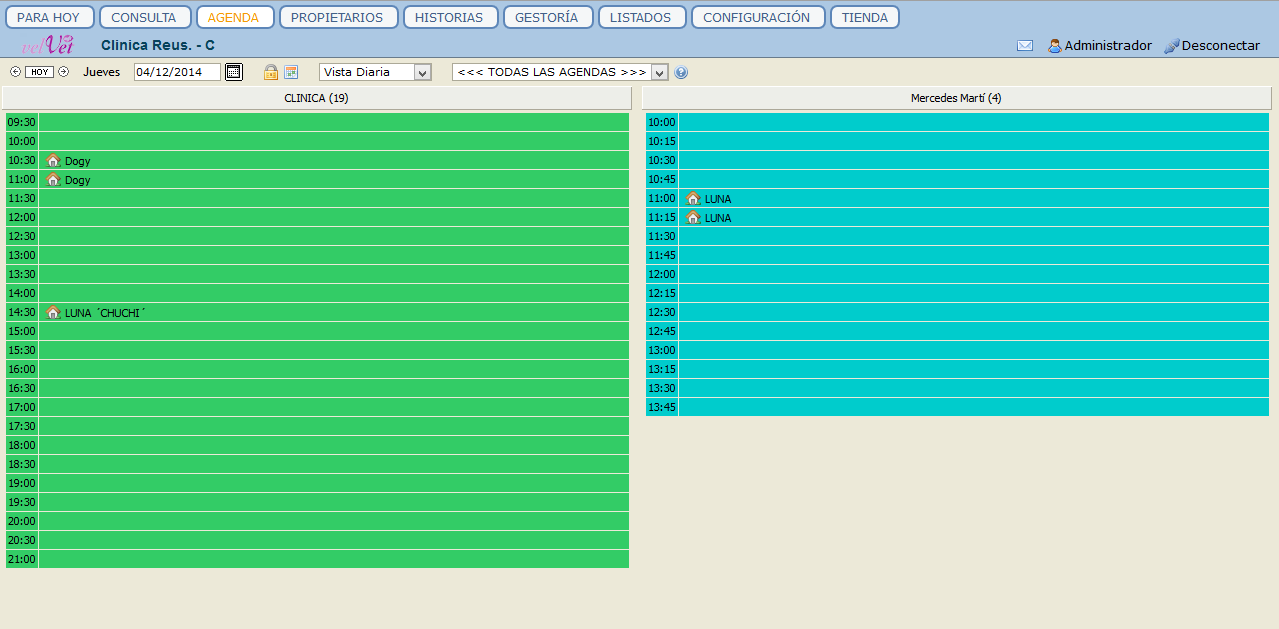Click the date input field

[176, 72]
